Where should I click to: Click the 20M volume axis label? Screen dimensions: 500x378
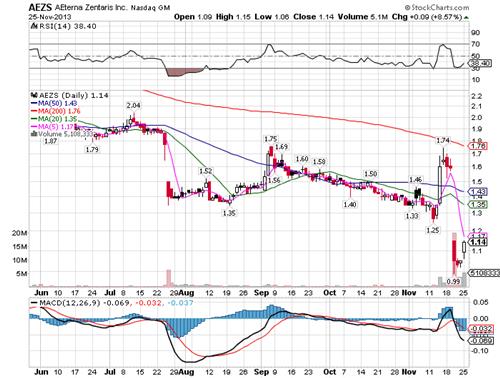click(19, 233)
